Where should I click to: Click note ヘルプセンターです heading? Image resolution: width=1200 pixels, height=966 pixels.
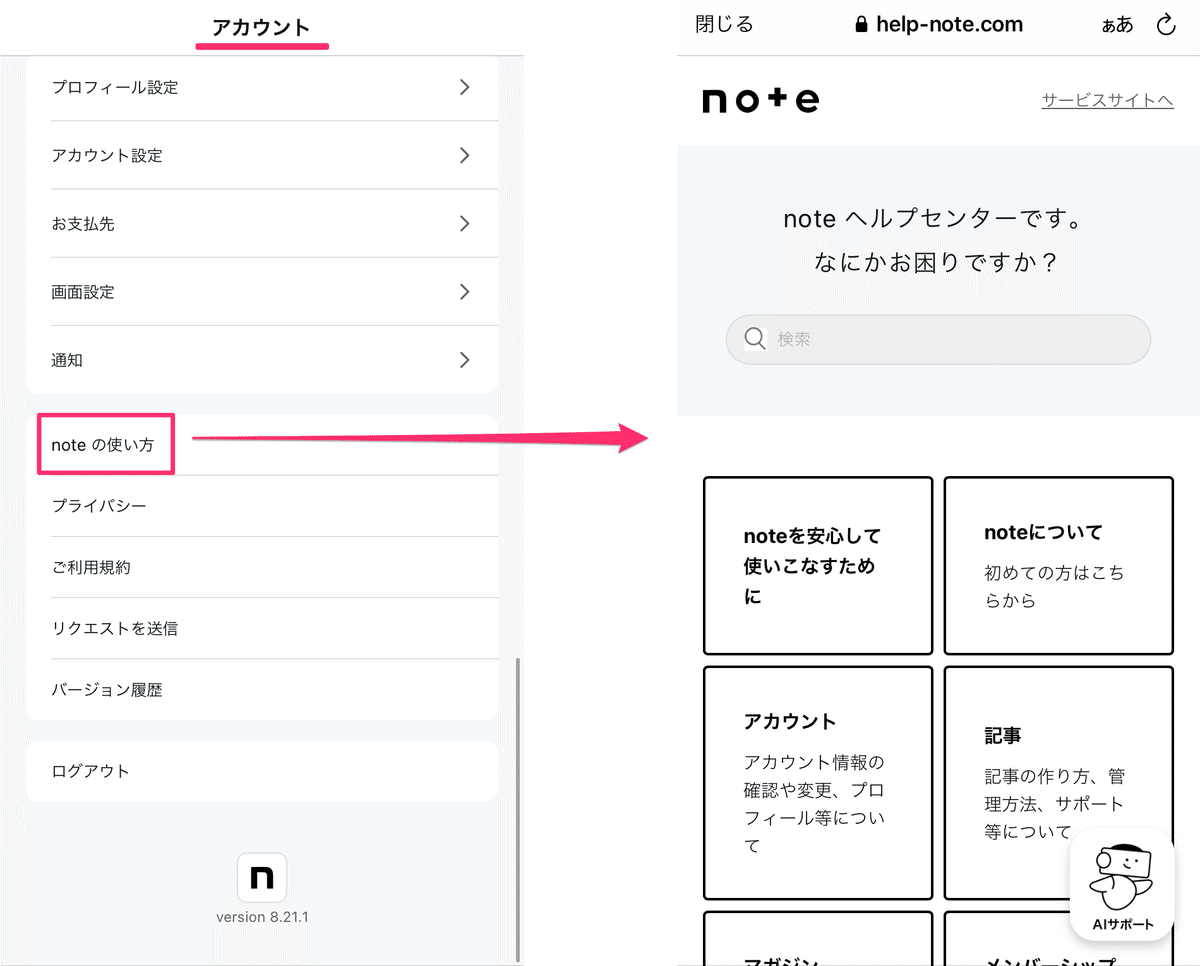coord(932,219)
